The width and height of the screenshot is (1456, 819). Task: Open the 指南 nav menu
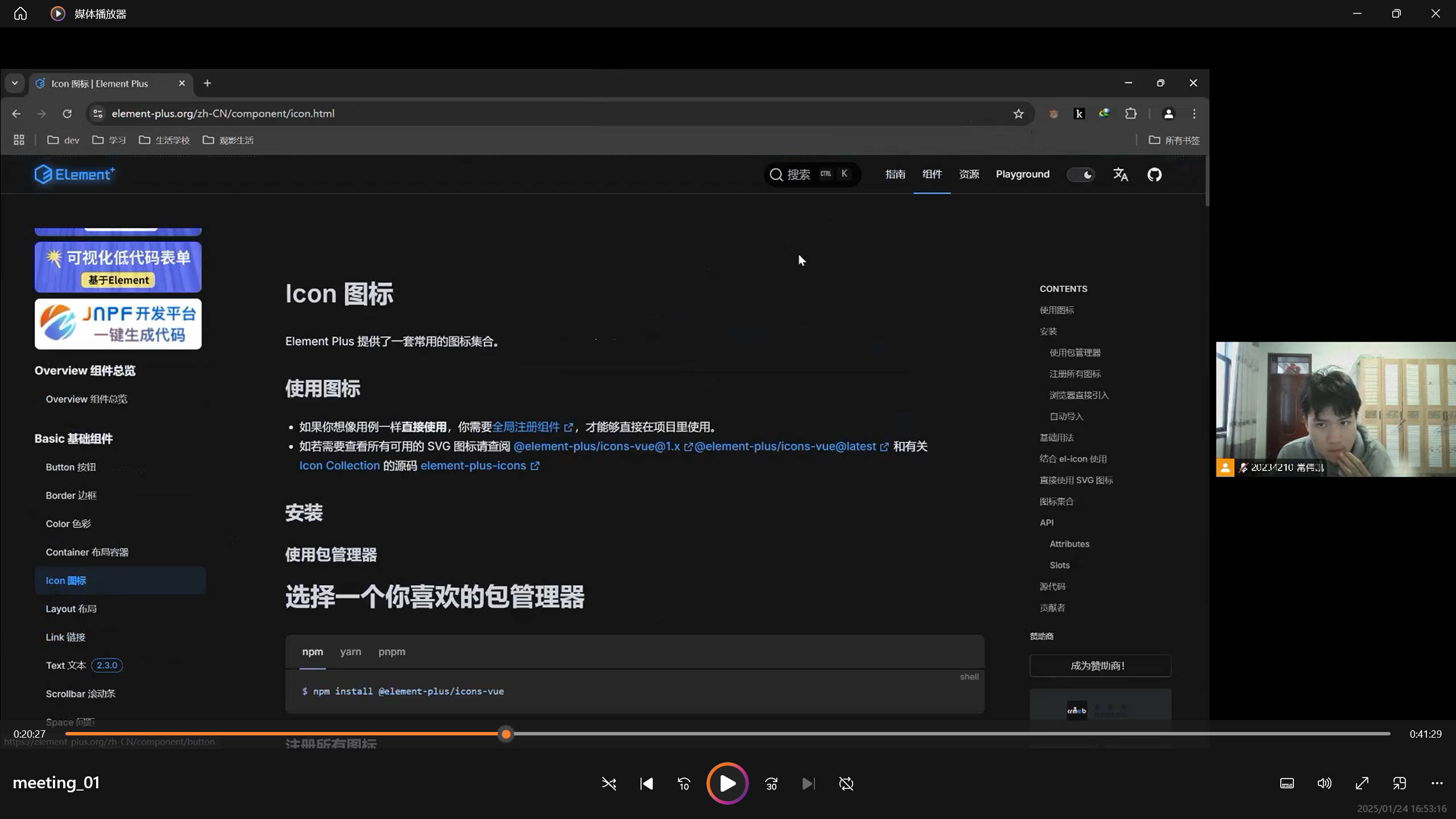tap(895, 174)
